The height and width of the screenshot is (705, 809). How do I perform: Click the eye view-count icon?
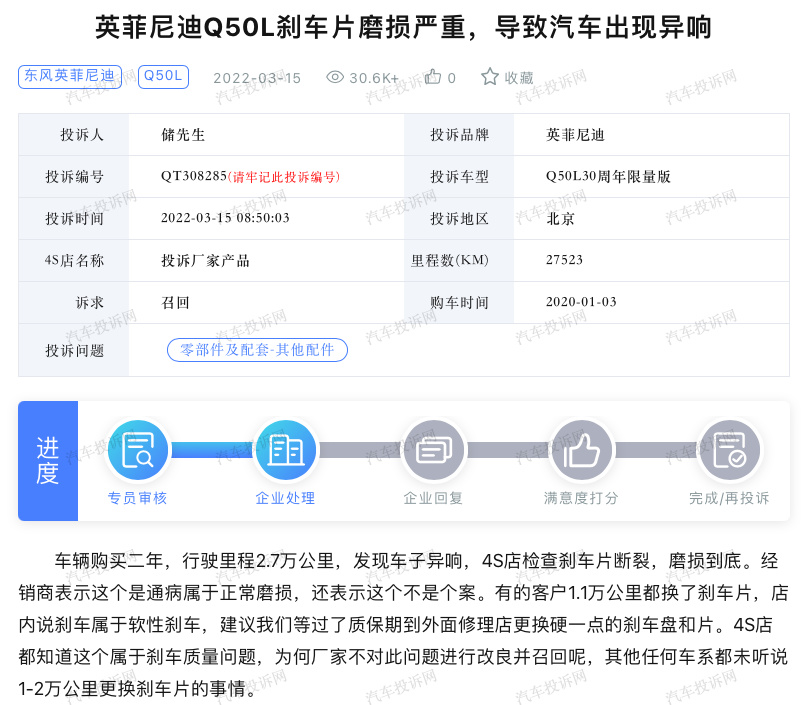(335, 77)
